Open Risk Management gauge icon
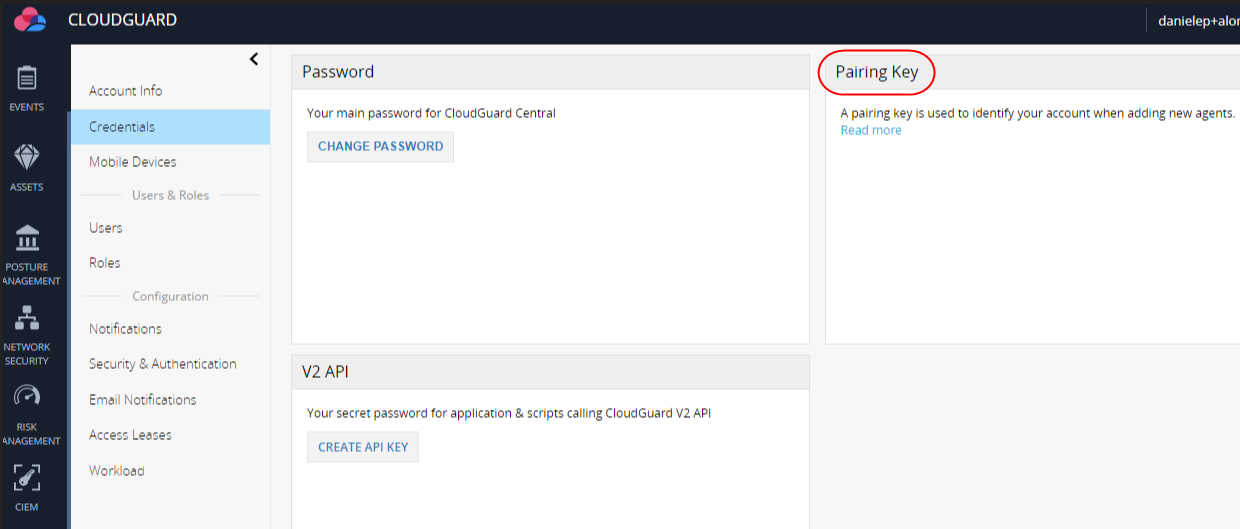Viewport: 1240px width, 529px height. [x=27, y=397]
